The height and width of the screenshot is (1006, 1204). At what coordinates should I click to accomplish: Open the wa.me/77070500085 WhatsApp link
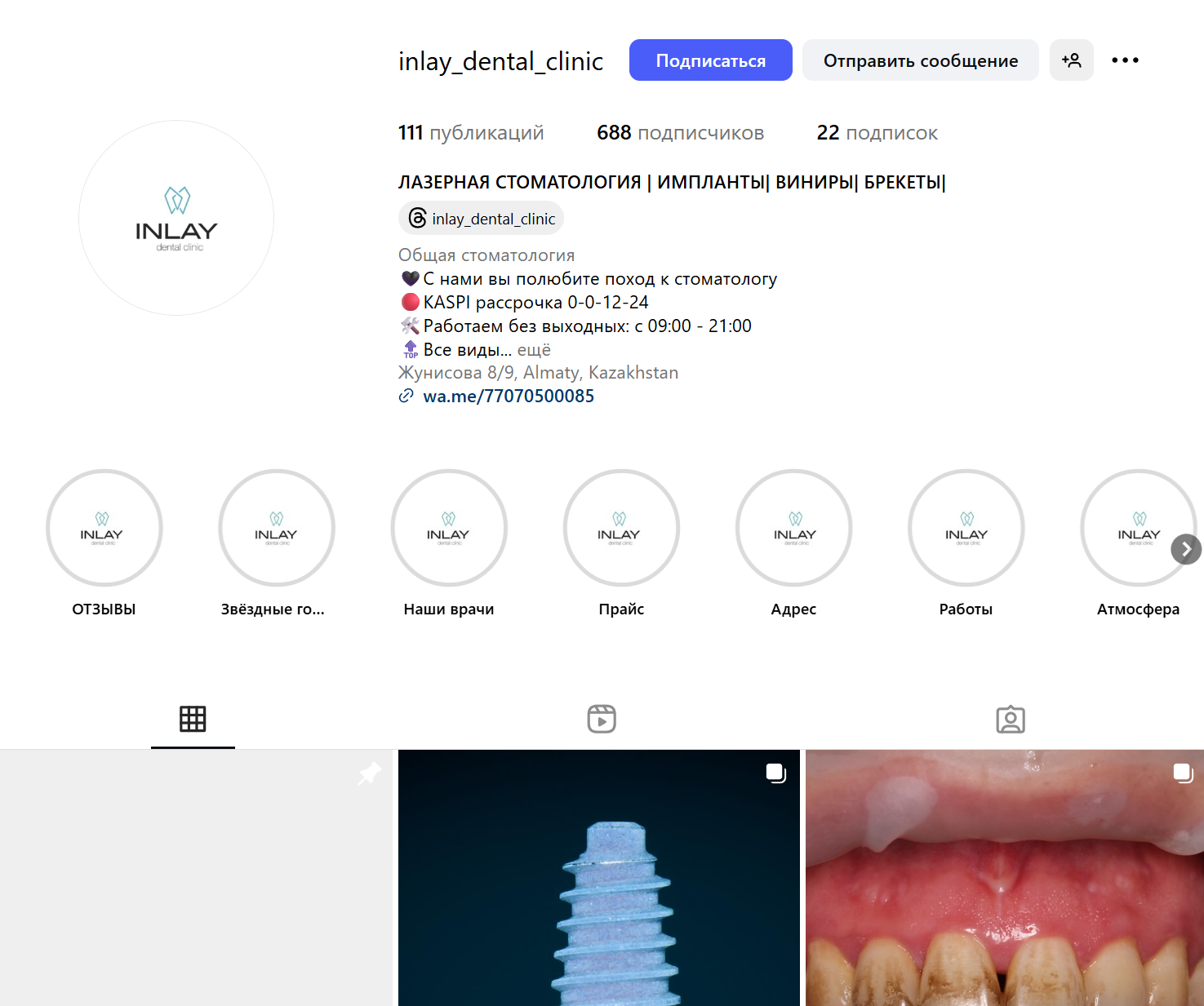[x=508, y=397]
